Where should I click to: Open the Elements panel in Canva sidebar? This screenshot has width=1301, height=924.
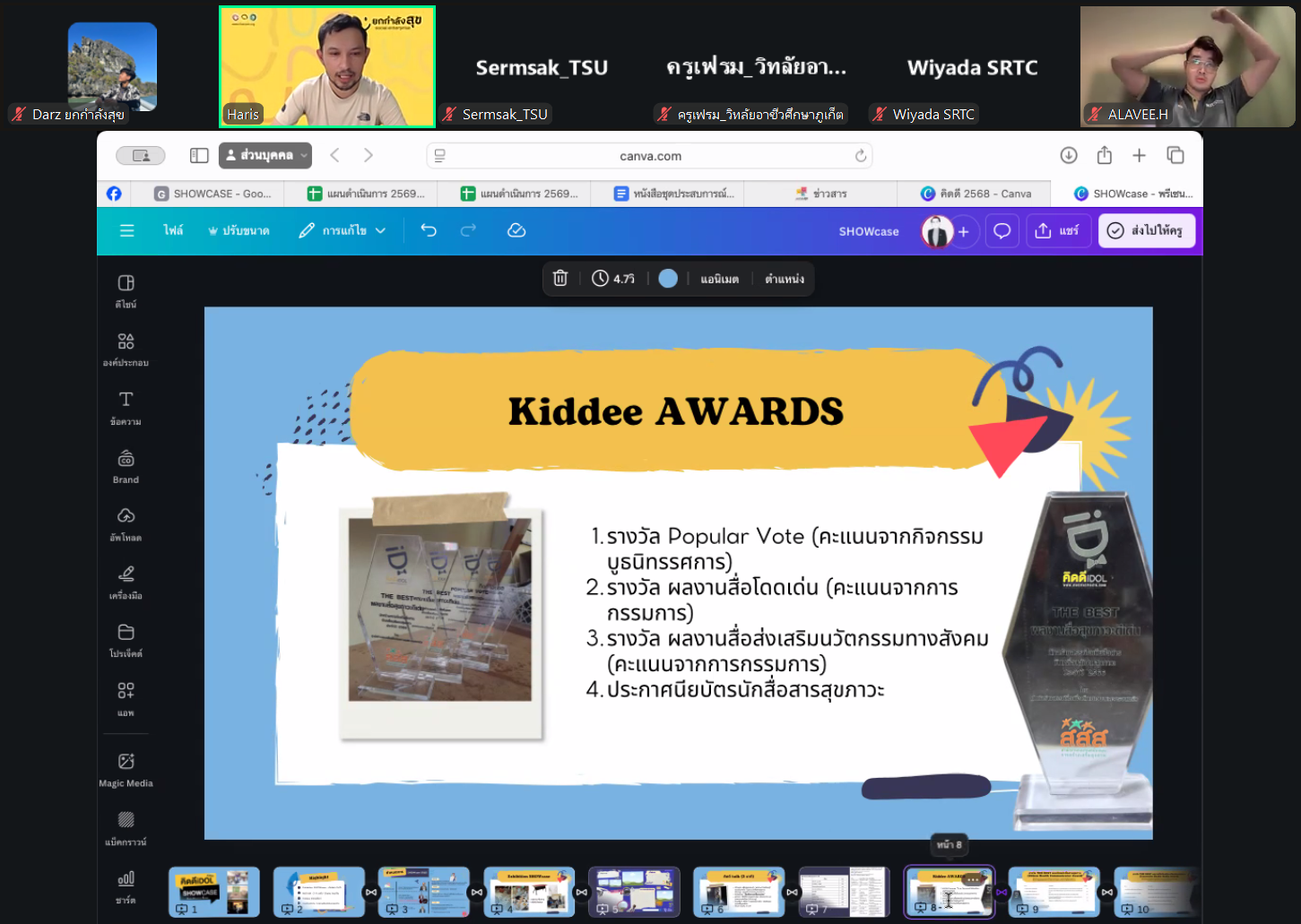(x=126, y=349)
